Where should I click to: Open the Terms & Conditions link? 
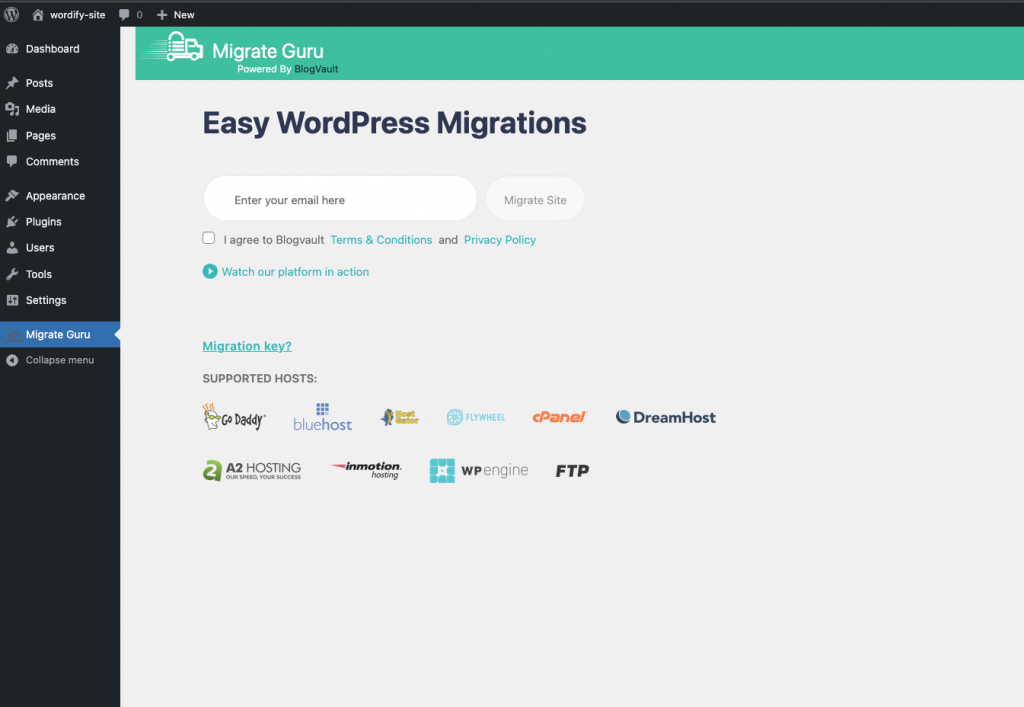click(x=381, y=240)
